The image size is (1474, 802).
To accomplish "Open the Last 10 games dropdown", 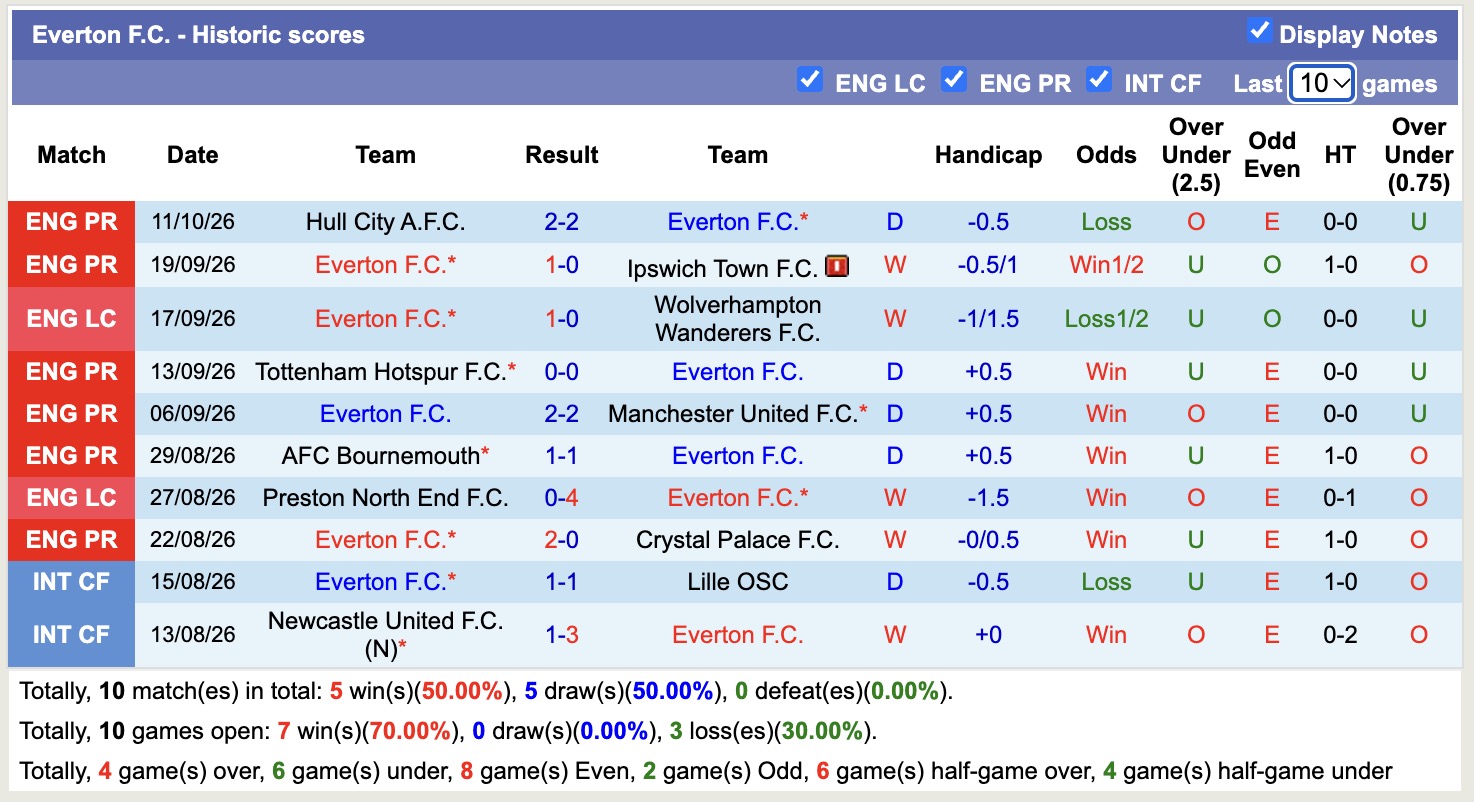I will pos(1322,83).
